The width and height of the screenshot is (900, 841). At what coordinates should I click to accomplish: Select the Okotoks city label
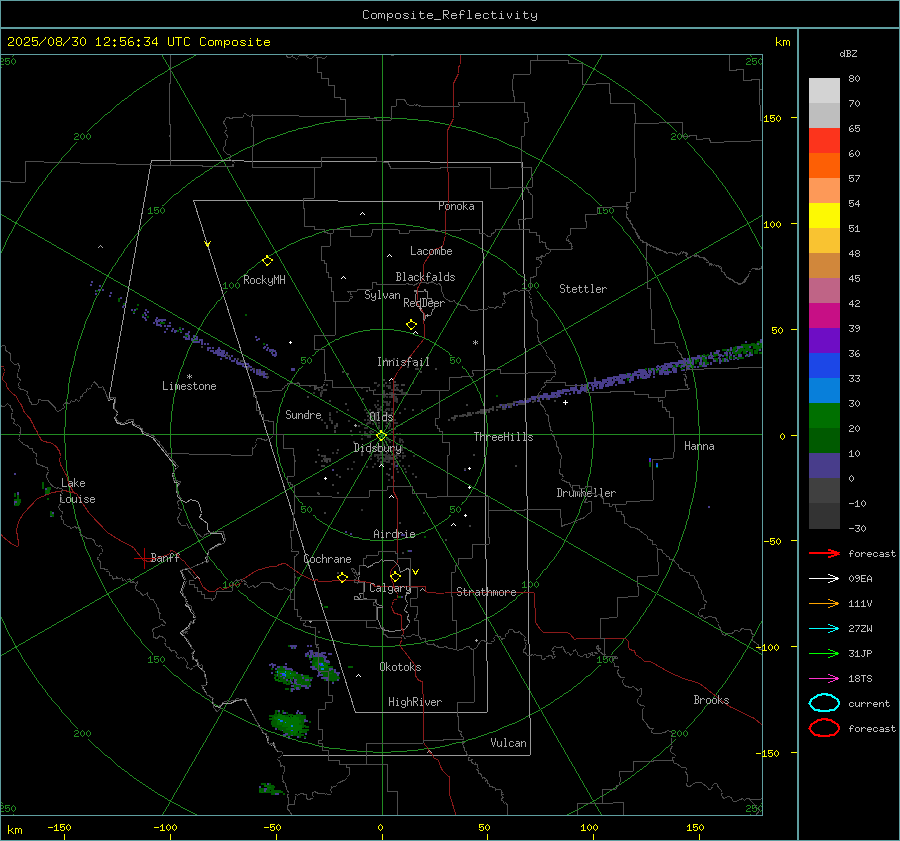400,667
